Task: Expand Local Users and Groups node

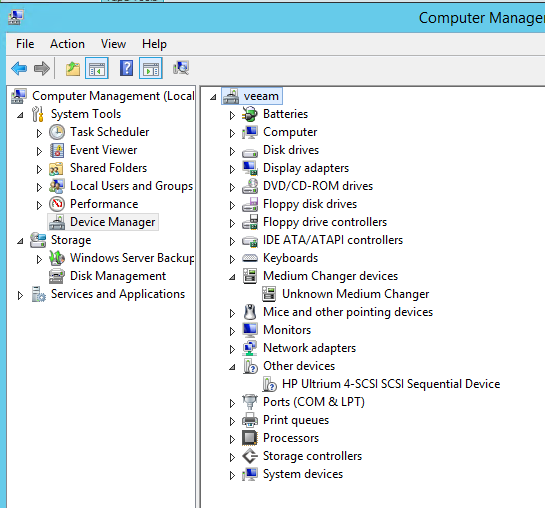Action: click(39, 187)
